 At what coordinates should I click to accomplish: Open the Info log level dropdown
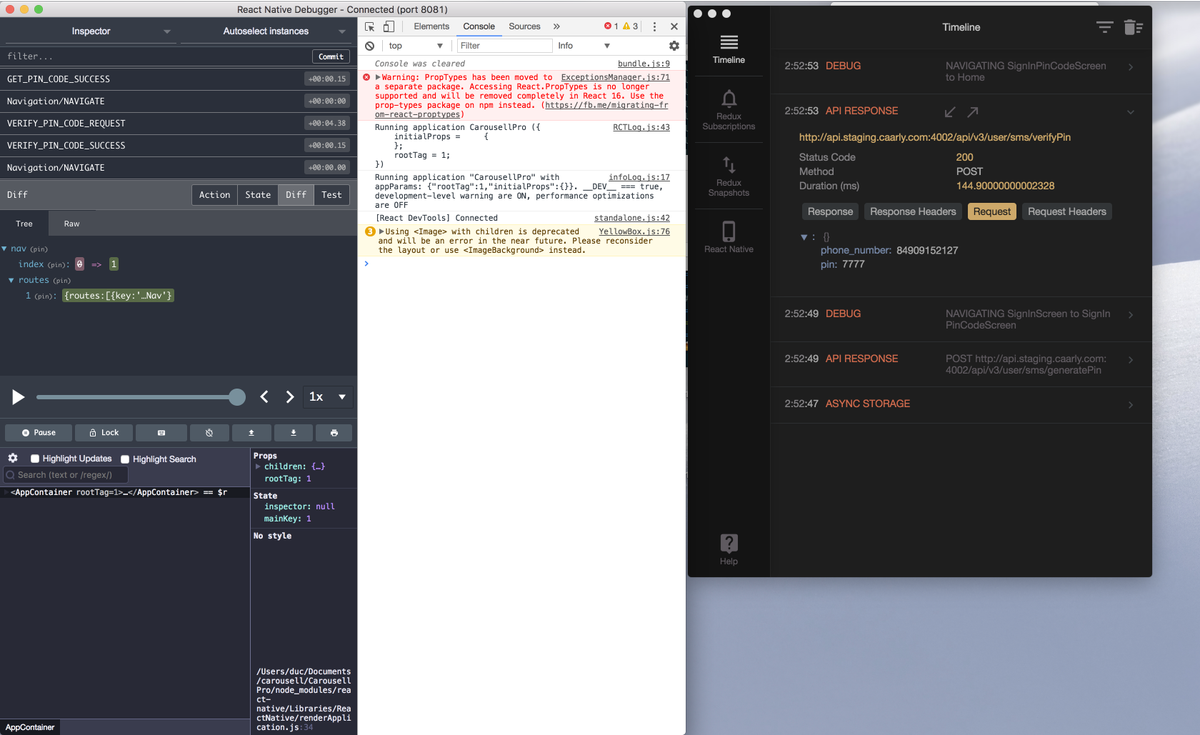tap(584, 46)
